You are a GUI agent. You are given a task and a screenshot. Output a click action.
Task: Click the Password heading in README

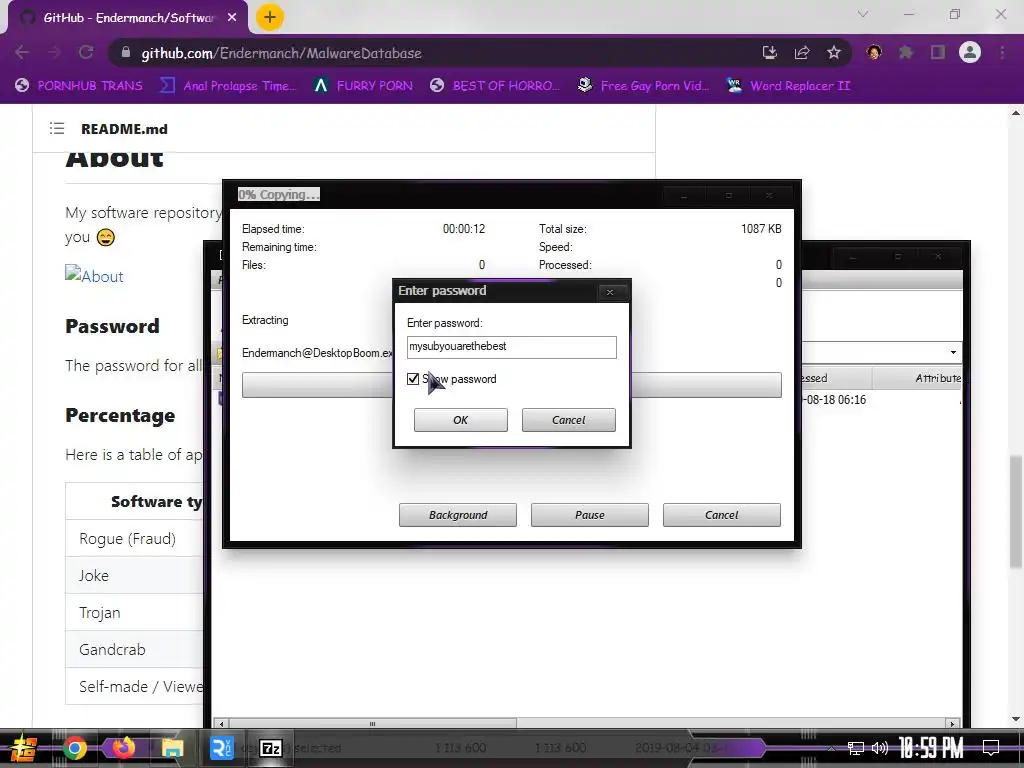(112, 326)
